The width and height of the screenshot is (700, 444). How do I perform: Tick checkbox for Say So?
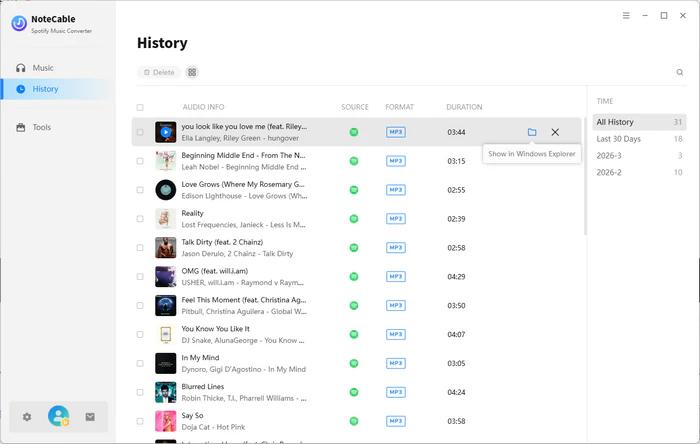coord(140,421)
